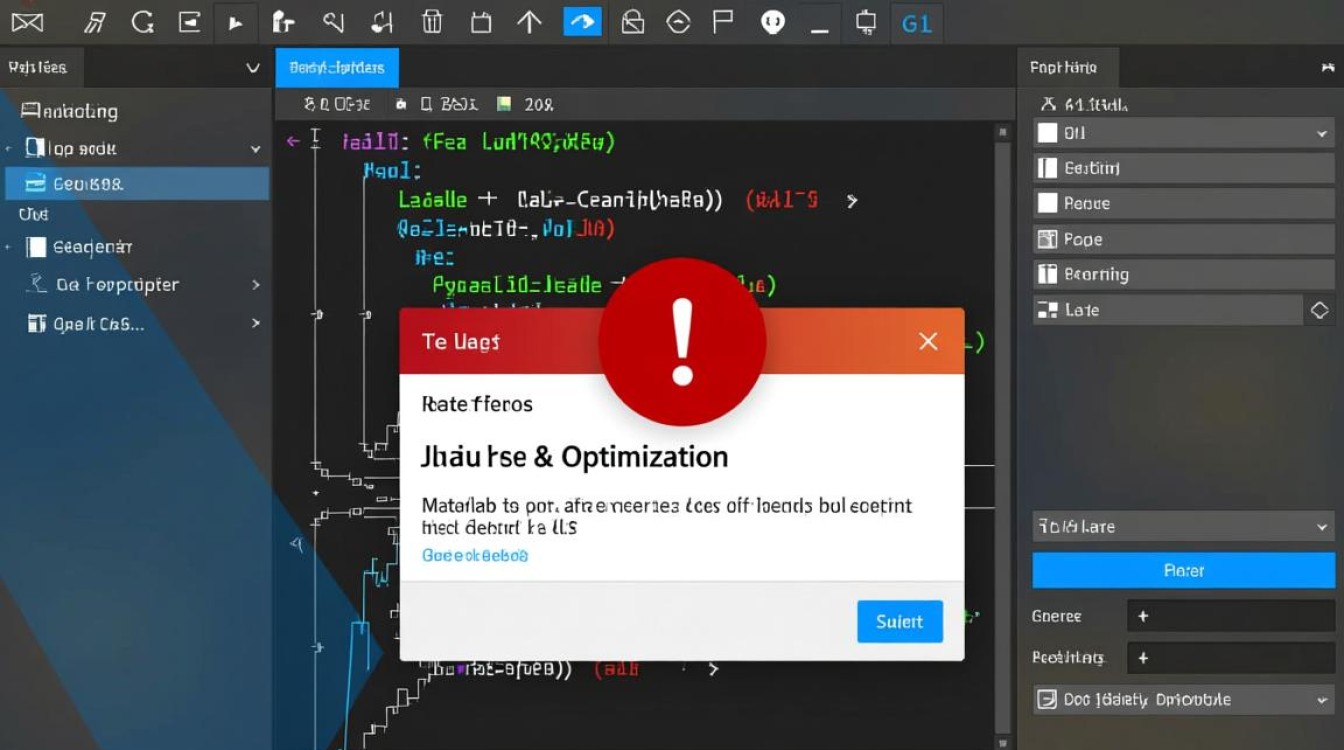Click the wide blue button in right panel

1184,570
